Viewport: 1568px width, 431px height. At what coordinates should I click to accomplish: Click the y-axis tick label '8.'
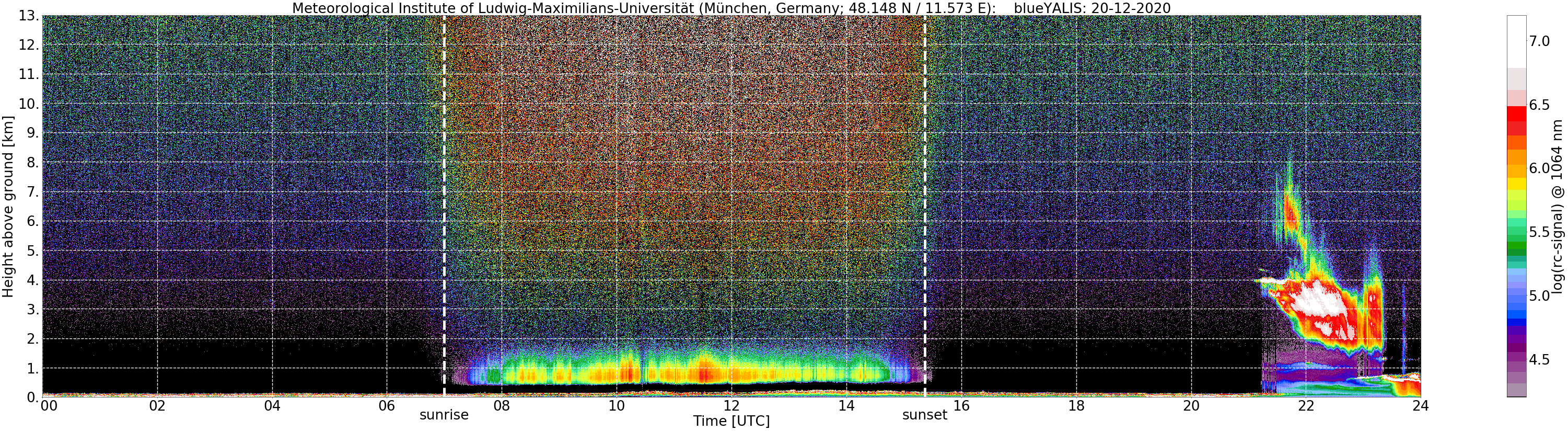33,162
